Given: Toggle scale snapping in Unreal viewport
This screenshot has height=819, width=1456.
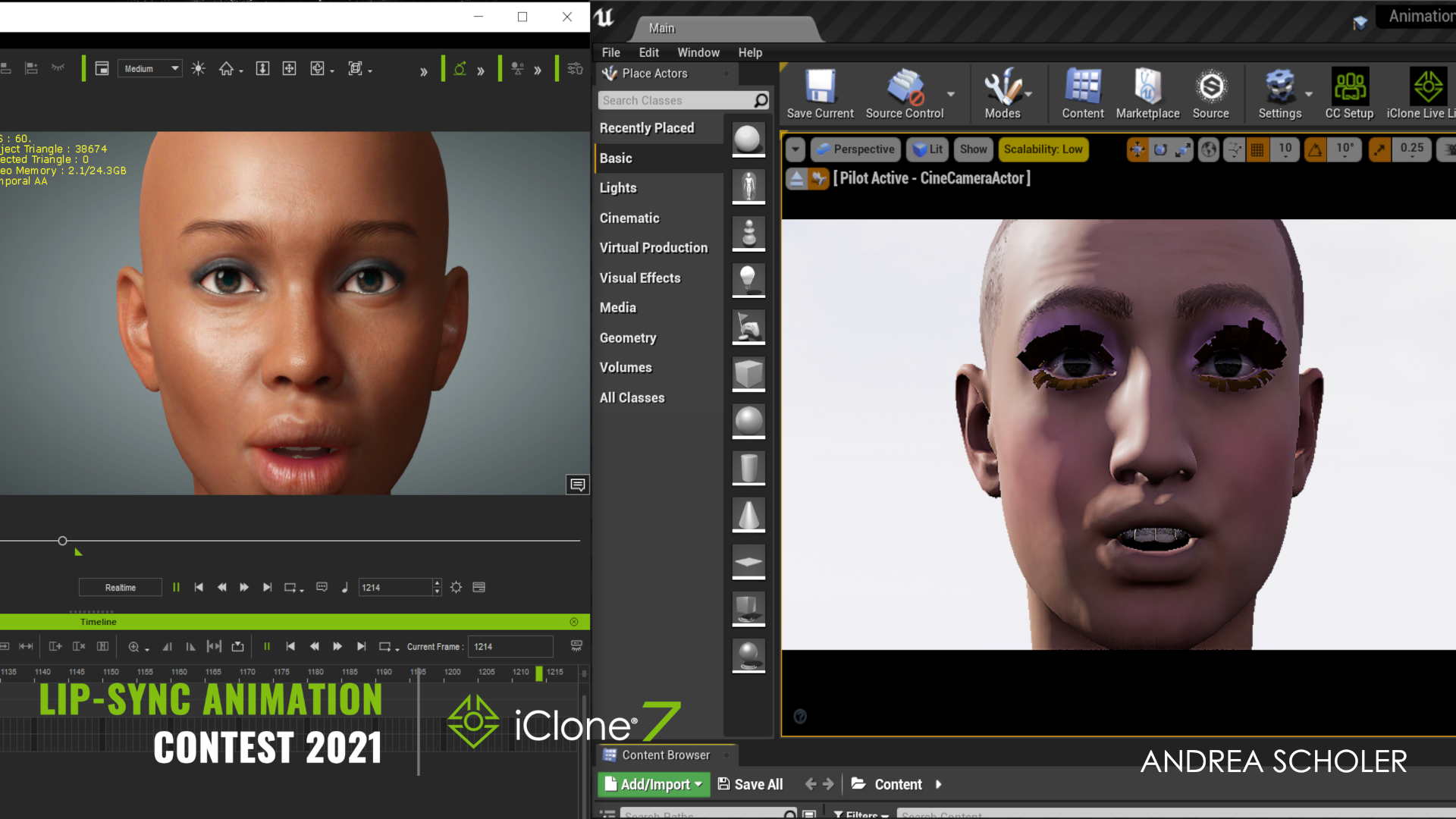Looking at the screenshot, I should pos(1380,149).
